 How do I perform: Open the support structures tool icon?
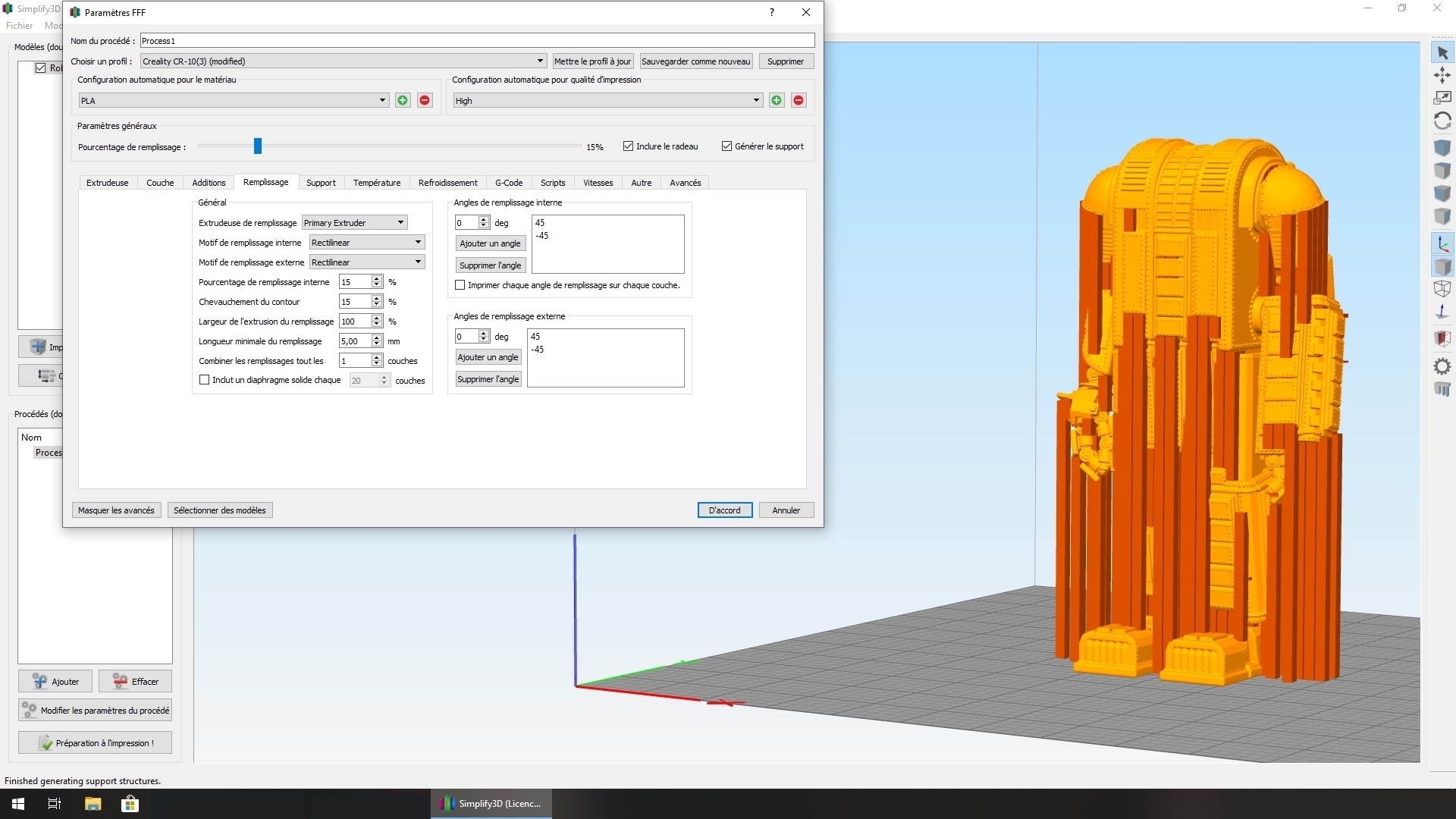(x=1442, y=389)
